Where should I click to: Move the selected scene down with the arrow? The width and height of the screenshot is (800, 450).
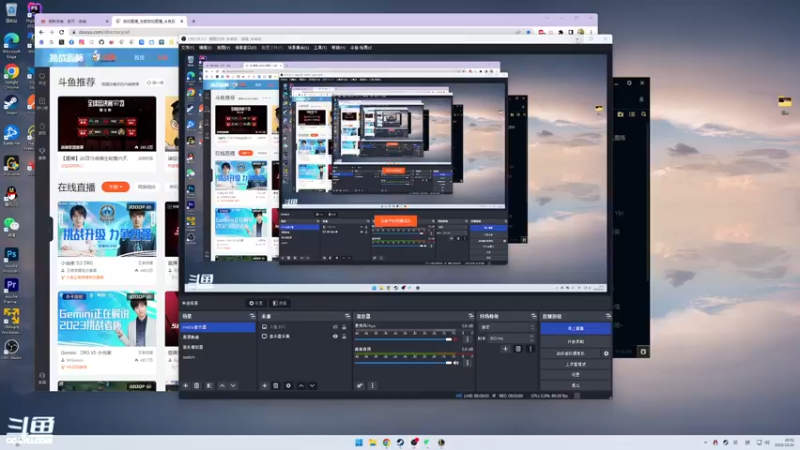coord(233,386)
